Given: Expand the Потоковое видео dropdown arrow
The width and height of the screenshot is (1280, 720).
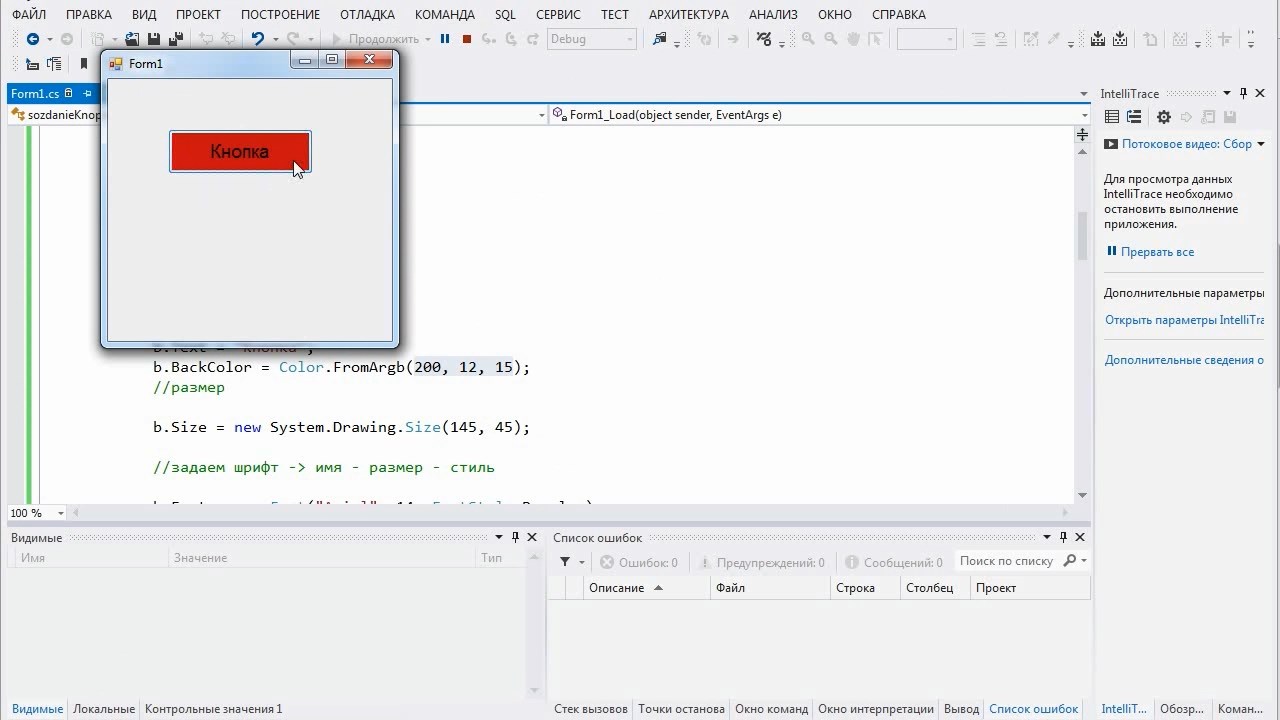Looking at the screenshot, I should click(x=1260, y=144).
